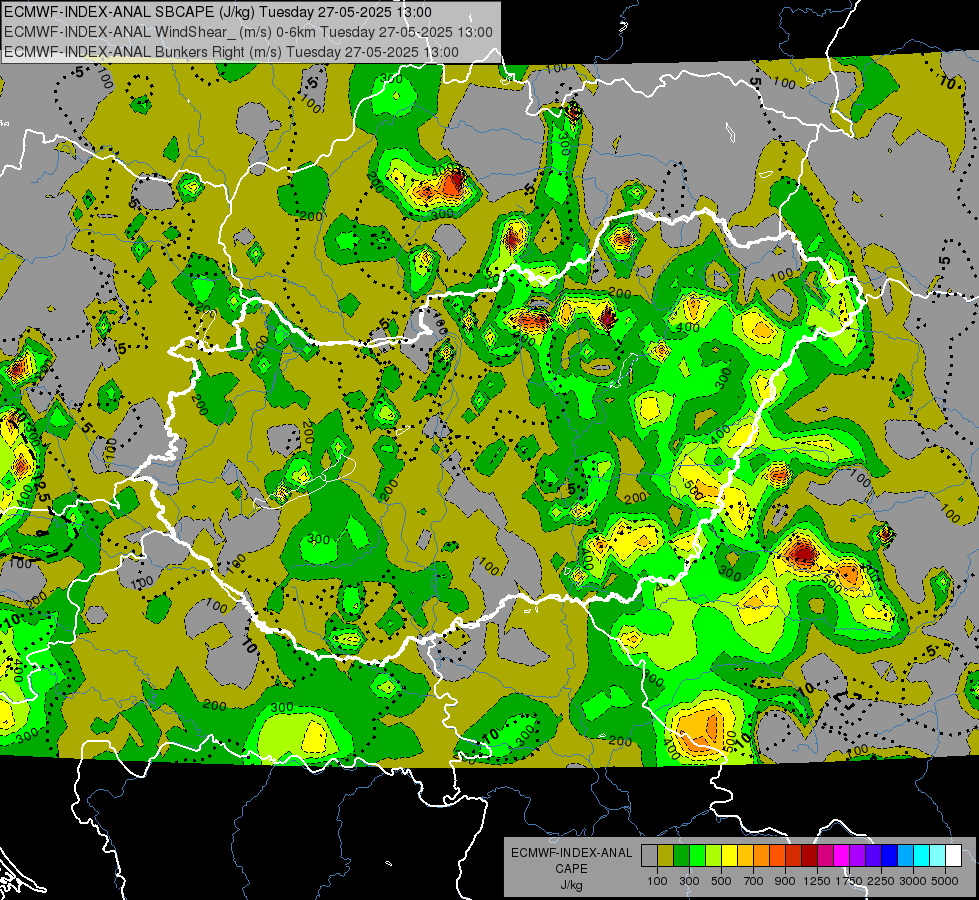Click legend heading ECMWF-INDEX-ANAL
The height and width of the screenshot is (900, 979).
(572, 853)
